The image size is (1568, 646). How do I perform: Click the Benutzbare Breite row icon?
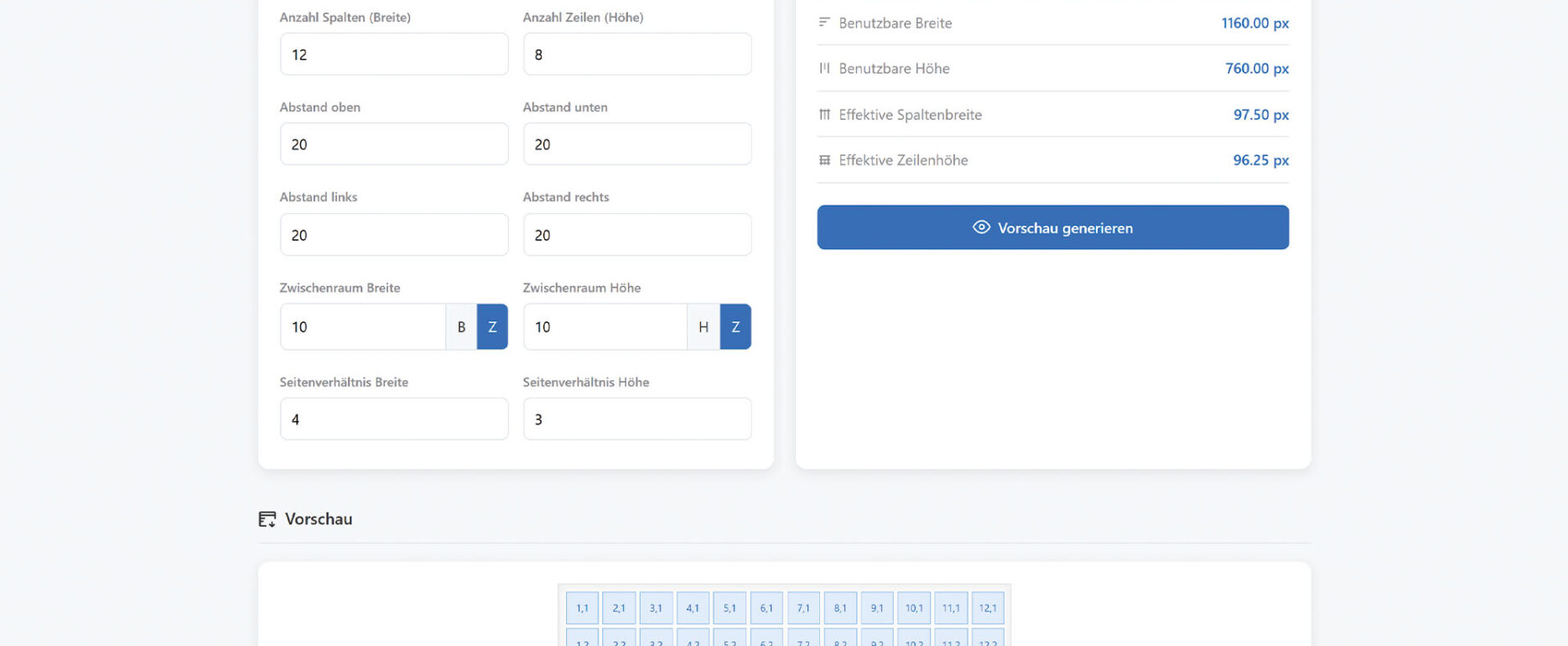click(824, 23)
